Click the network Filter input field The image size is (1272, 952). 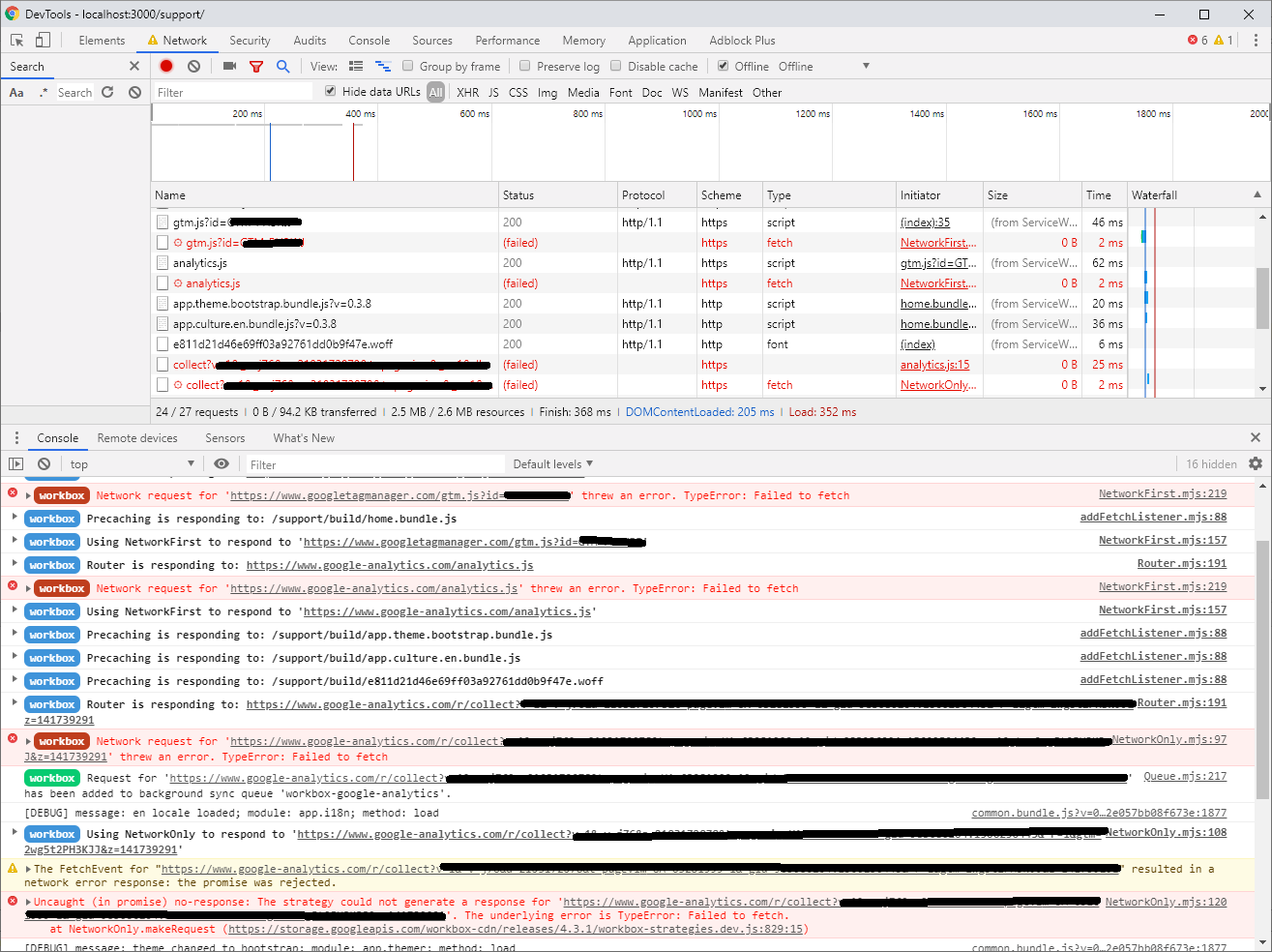232,92
